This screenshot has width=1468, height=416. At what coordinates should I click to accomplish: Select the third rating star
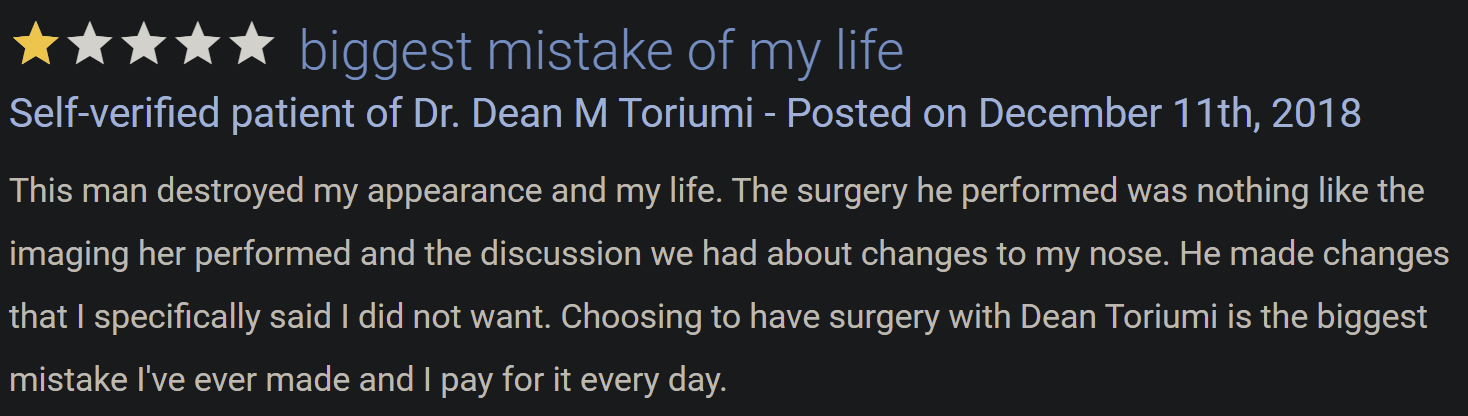[143, 45]
